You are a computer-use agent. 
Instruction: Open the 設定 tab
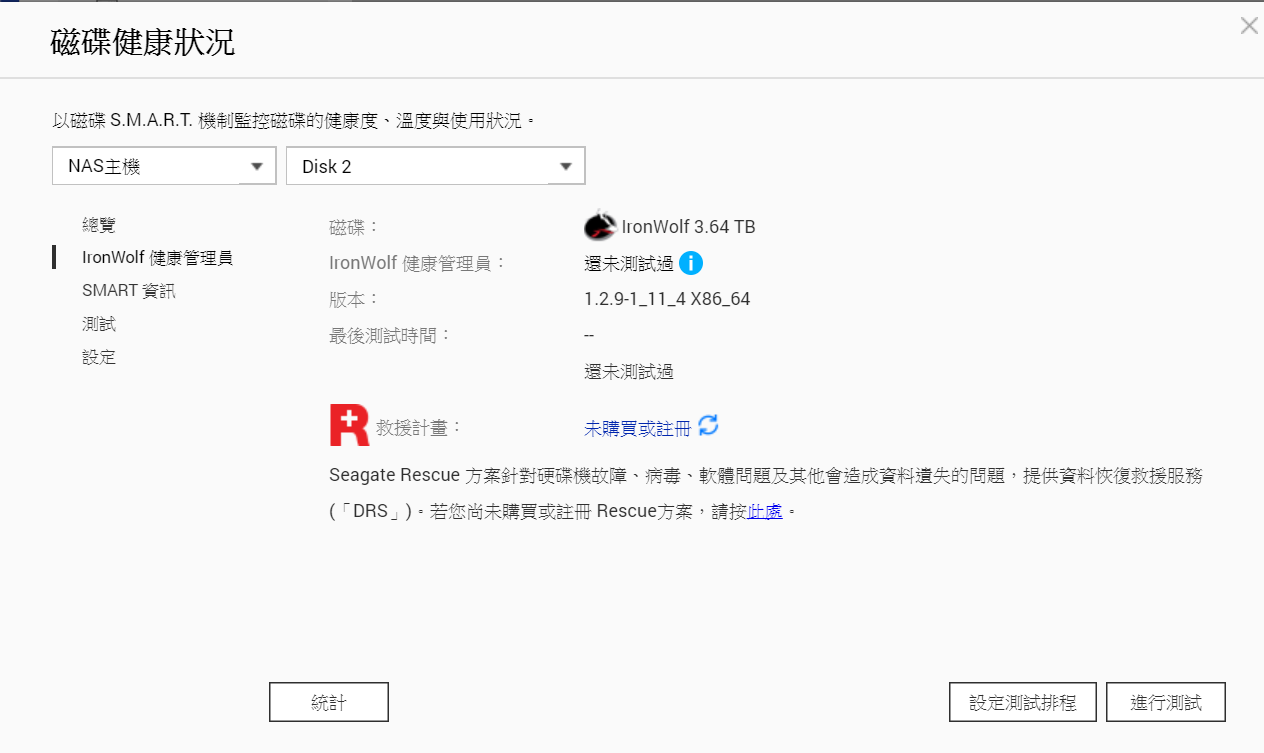pos(99,357)
